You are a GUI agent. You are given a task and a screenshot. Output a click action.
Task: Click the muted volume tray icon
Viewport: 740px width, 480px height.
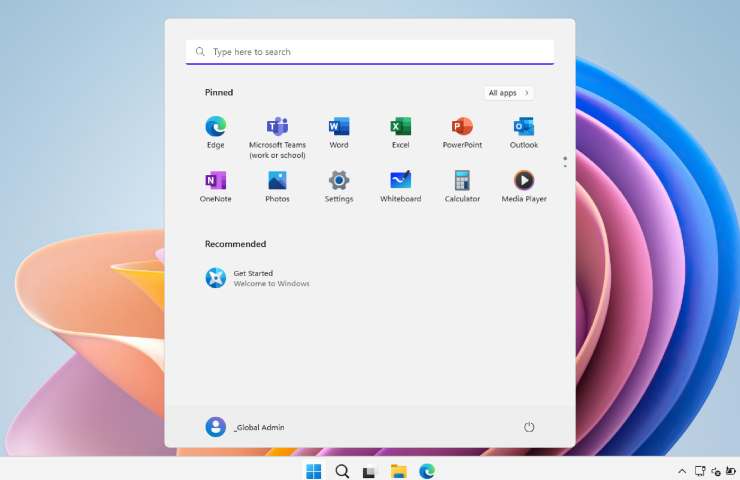pos(716,471)
